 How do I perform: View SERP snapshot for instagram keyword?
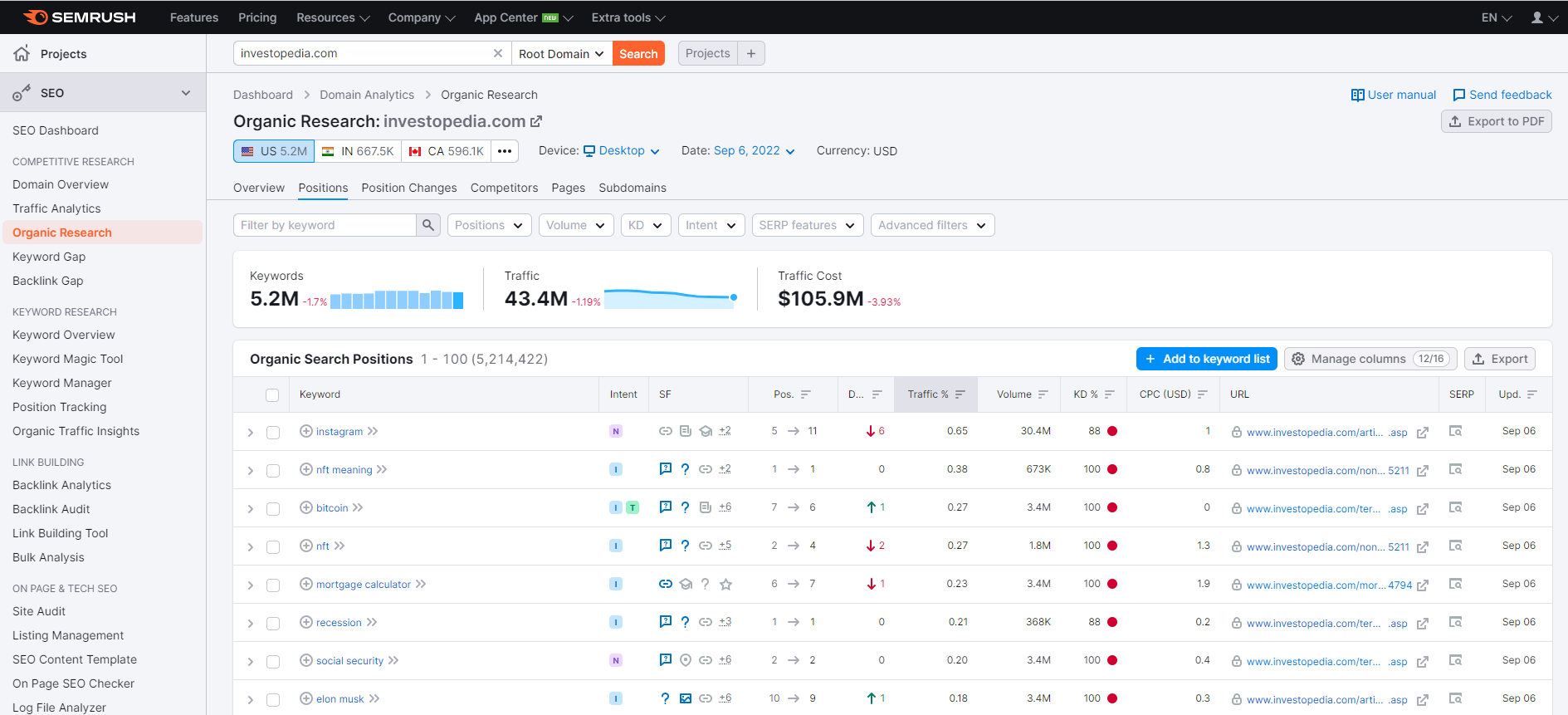(x=1455, y=431)
